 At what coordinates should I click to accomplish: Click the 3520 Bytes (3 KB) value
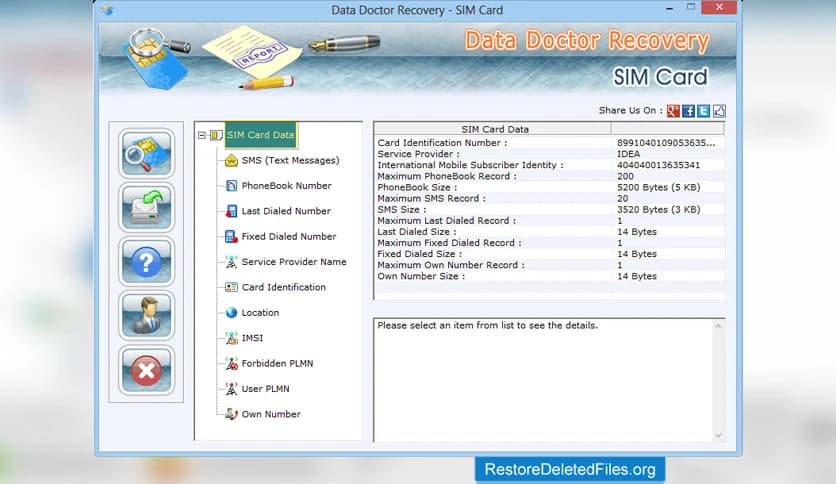click(x=658, y=209)
